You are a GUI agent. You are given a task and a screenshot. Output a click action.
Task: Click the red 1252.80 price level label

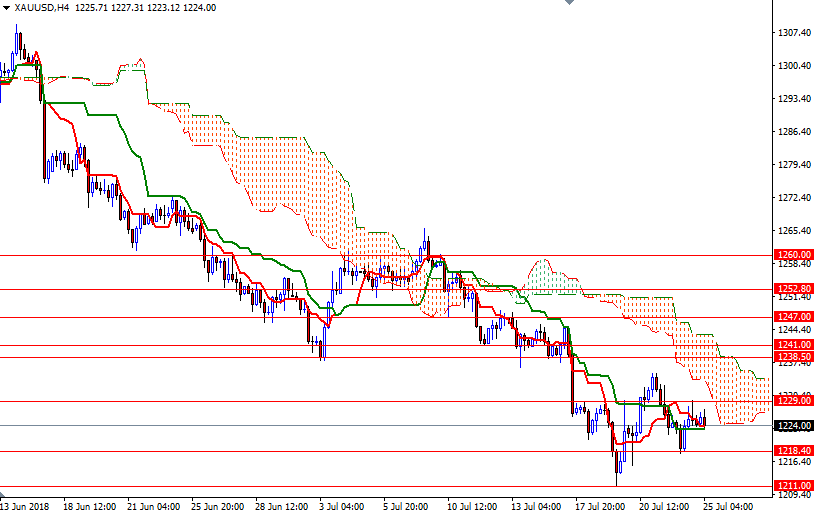coord(794,289)
